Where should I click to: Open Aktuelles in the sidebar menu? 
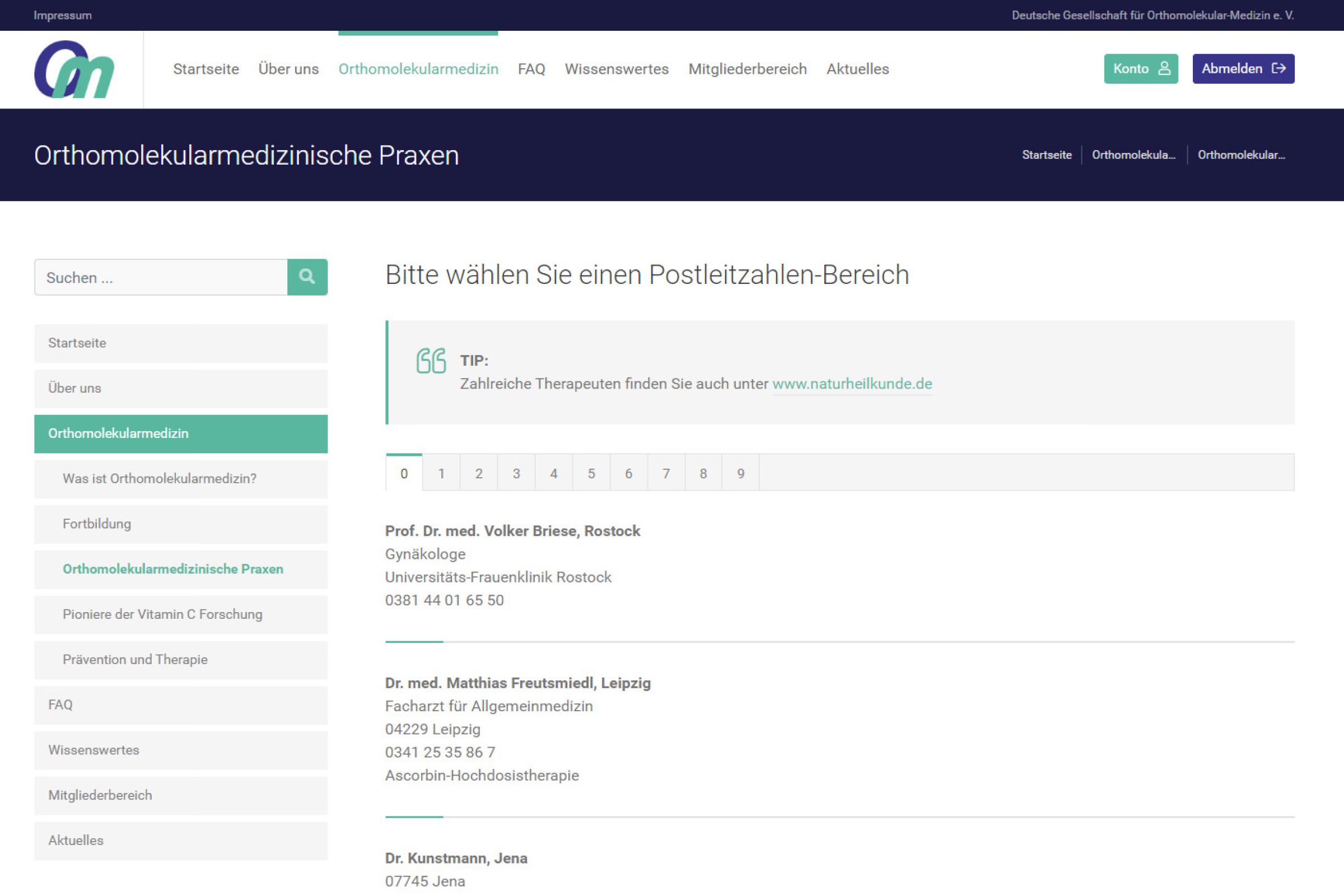pos(76,840)
